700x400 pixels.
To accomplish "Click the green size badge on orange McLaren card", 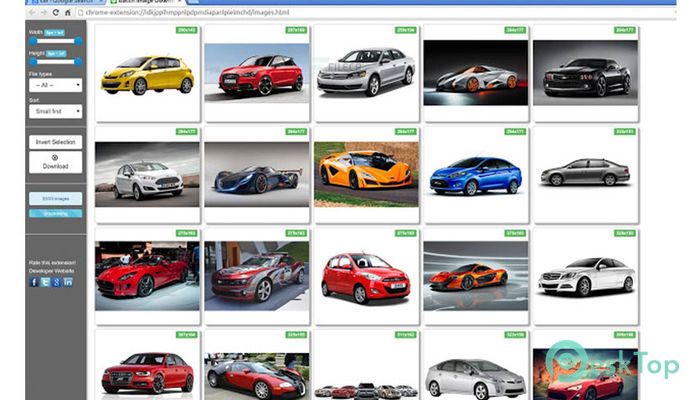I will pos(515,233).
